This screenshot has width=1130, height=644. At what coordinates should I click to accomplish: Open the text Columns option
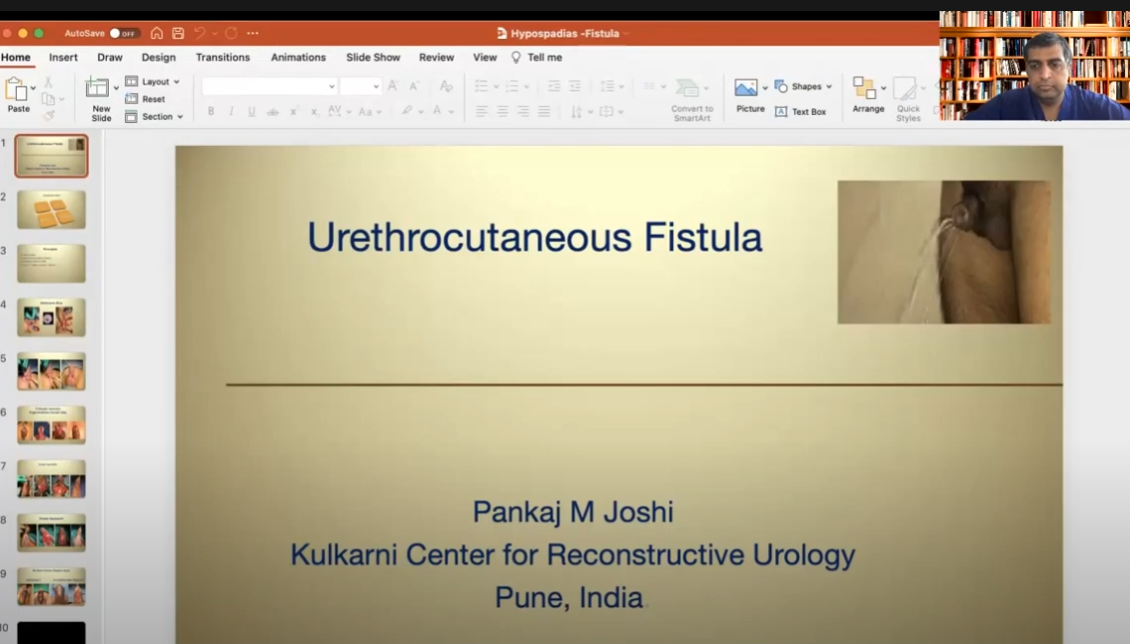pos(654,86)
